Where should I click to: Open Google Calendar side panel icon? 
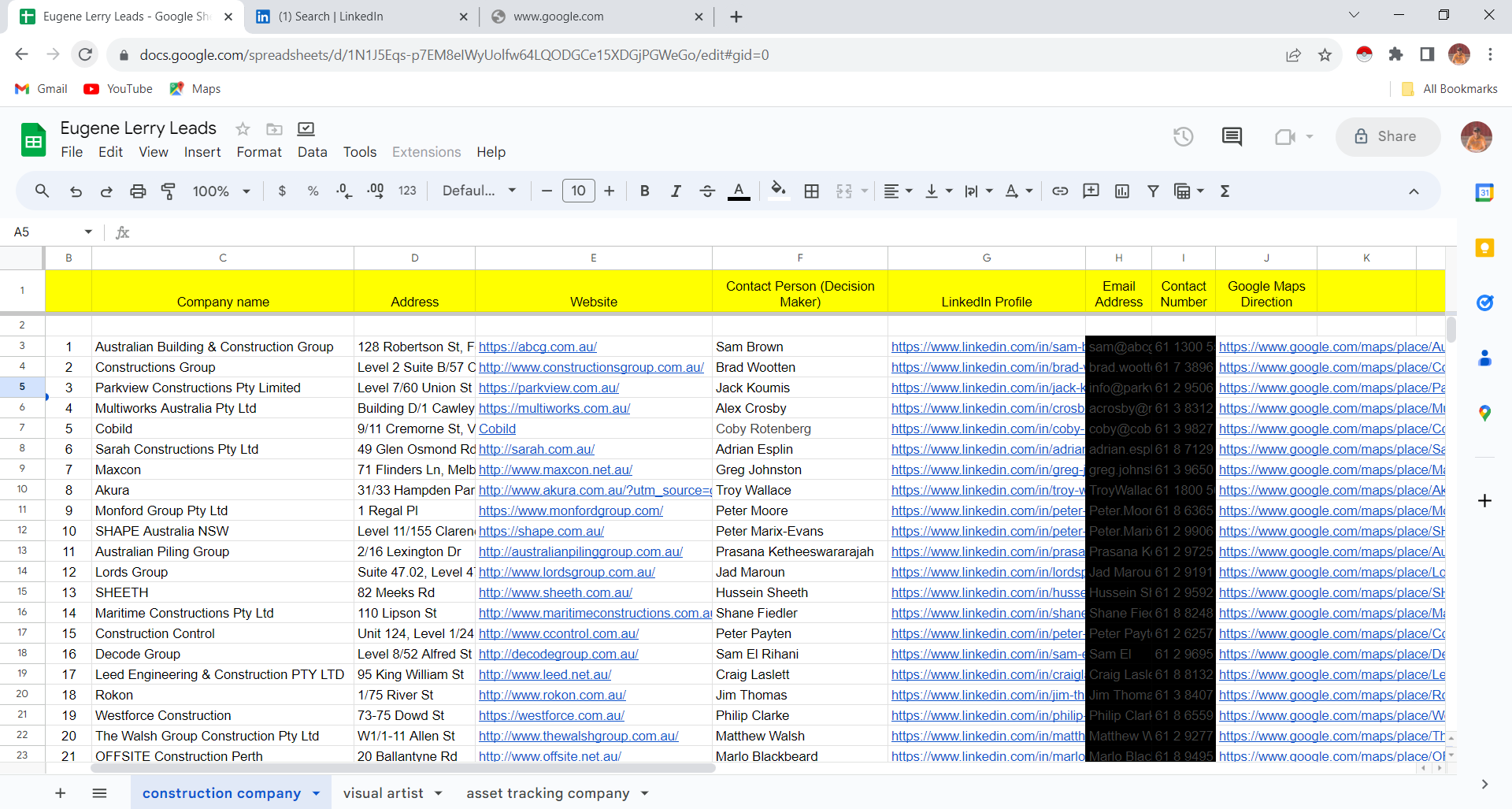coord(1484,192)
